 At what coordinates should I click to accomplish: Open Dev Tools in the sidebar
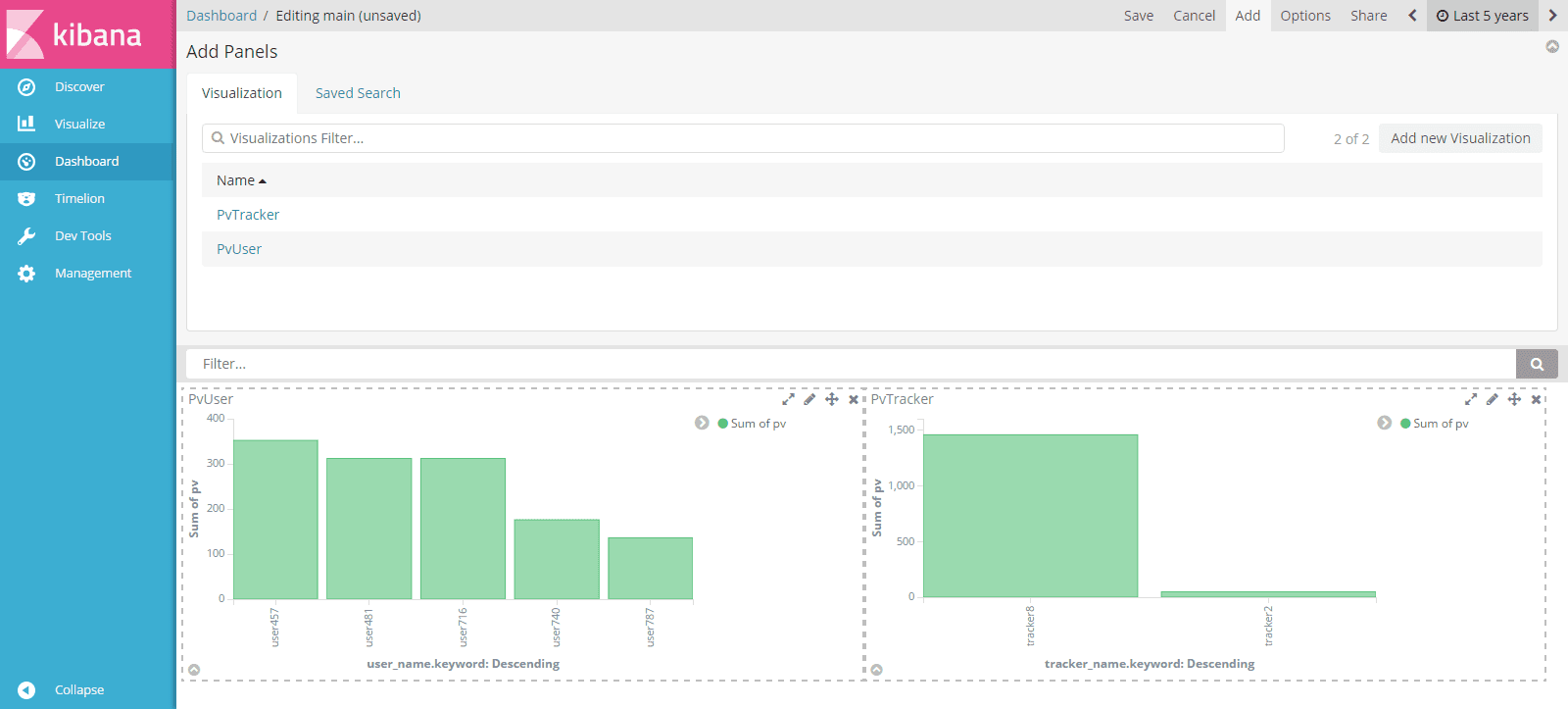[83, 236]
